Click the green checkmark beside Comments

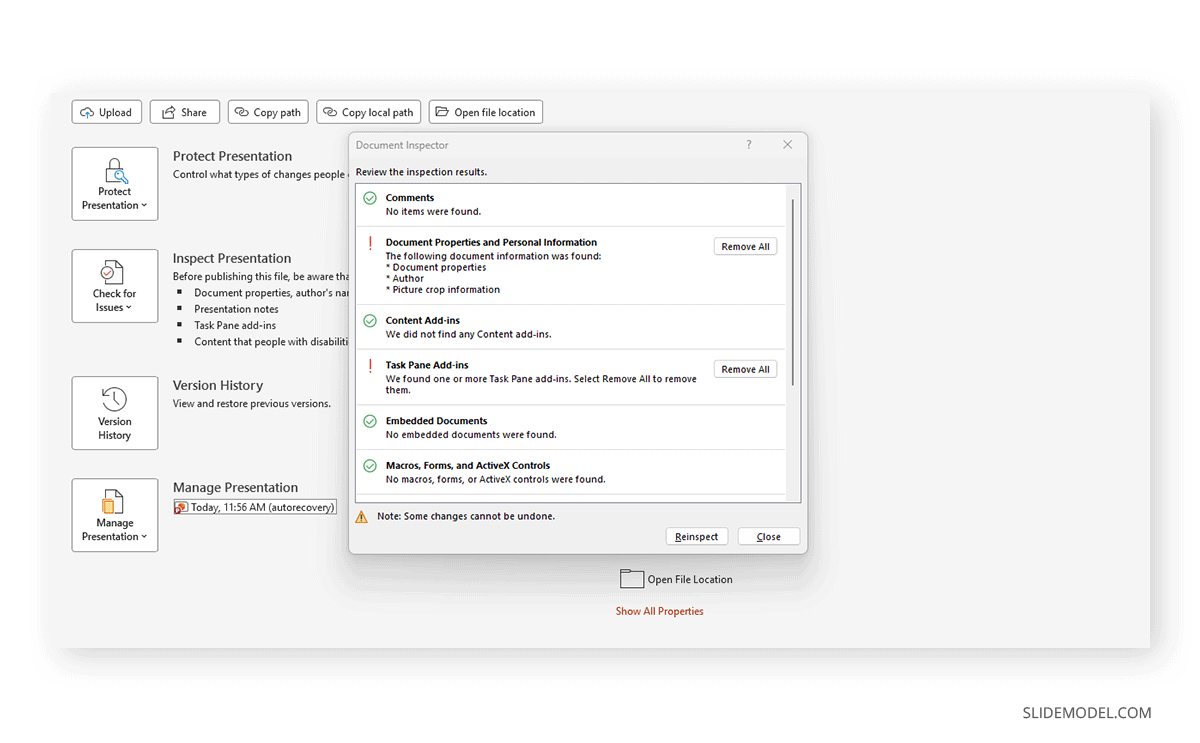coord(370,199)
